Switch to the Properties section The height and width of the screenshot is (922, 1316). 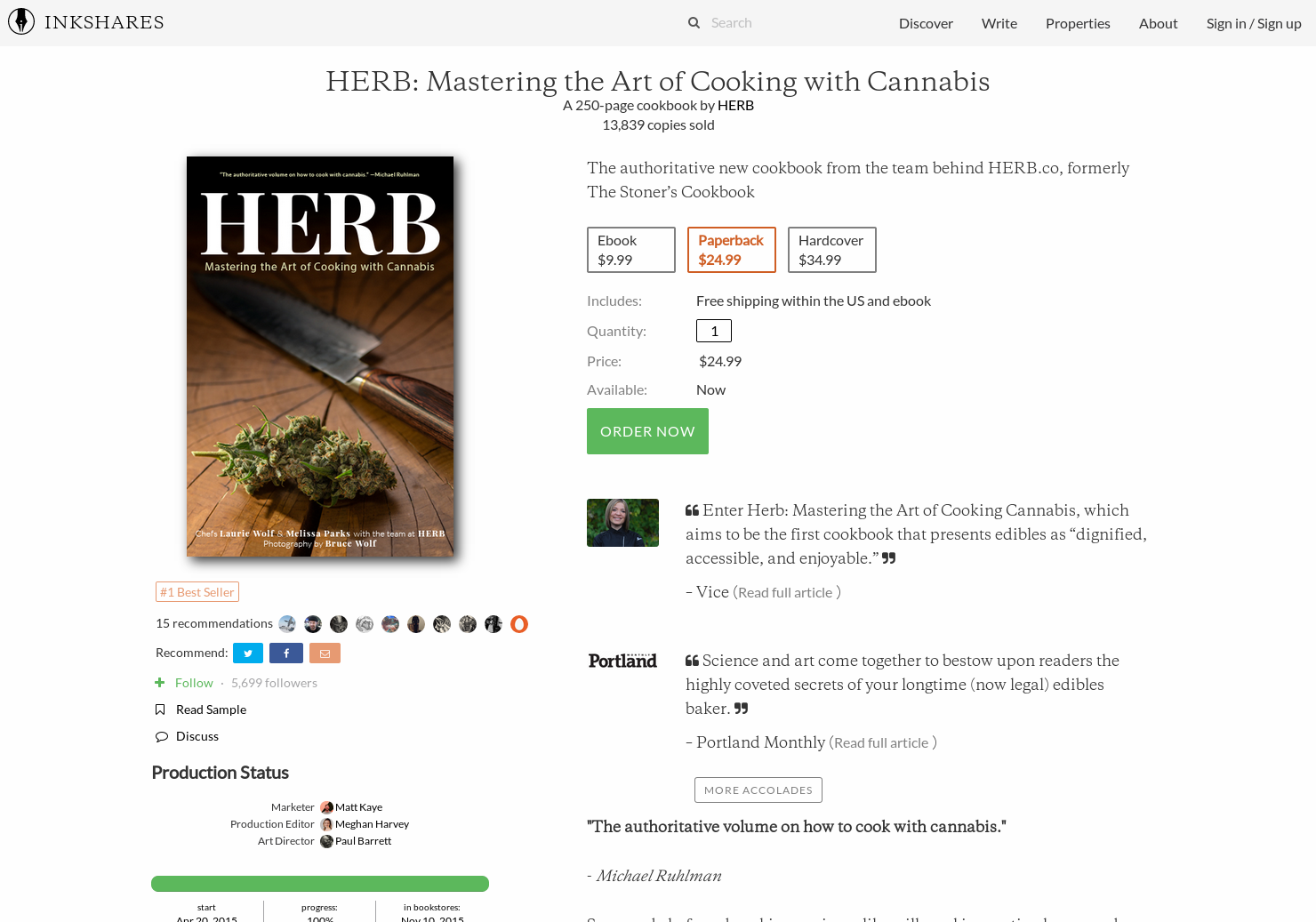(x=1078, y=23)
